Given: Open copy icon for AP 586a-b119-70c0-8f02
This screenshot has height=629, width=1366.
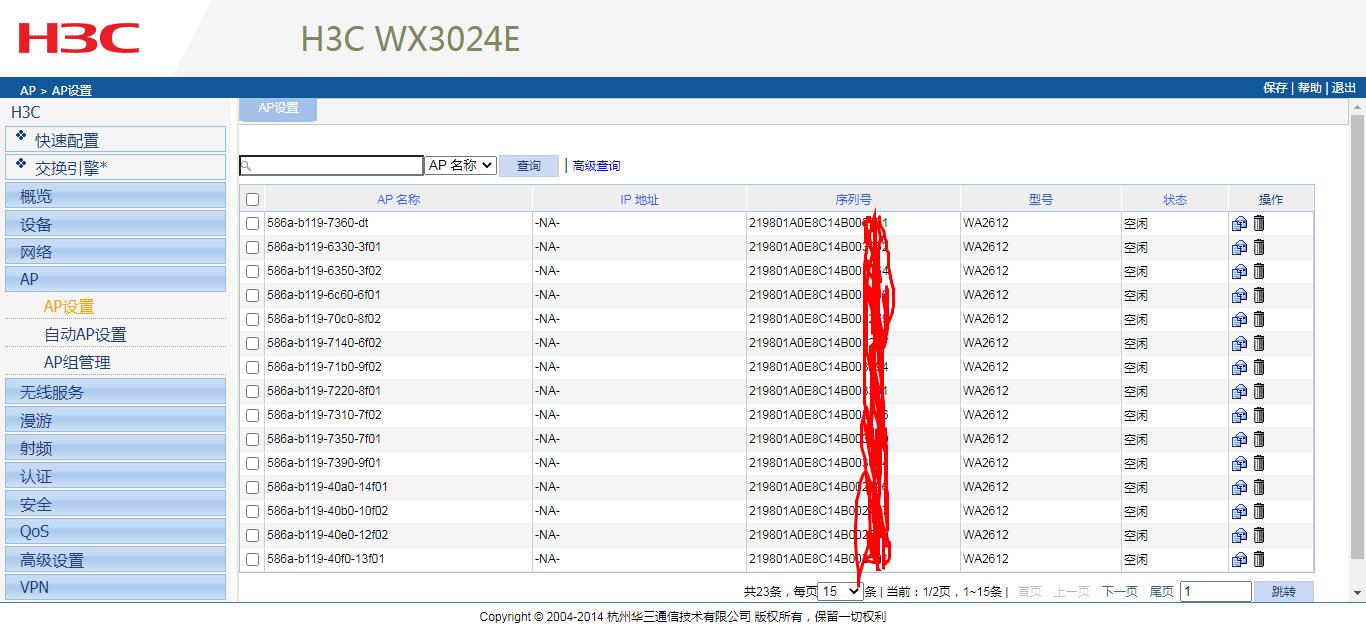Looking at the screenshot, I should coord(1239,320).
